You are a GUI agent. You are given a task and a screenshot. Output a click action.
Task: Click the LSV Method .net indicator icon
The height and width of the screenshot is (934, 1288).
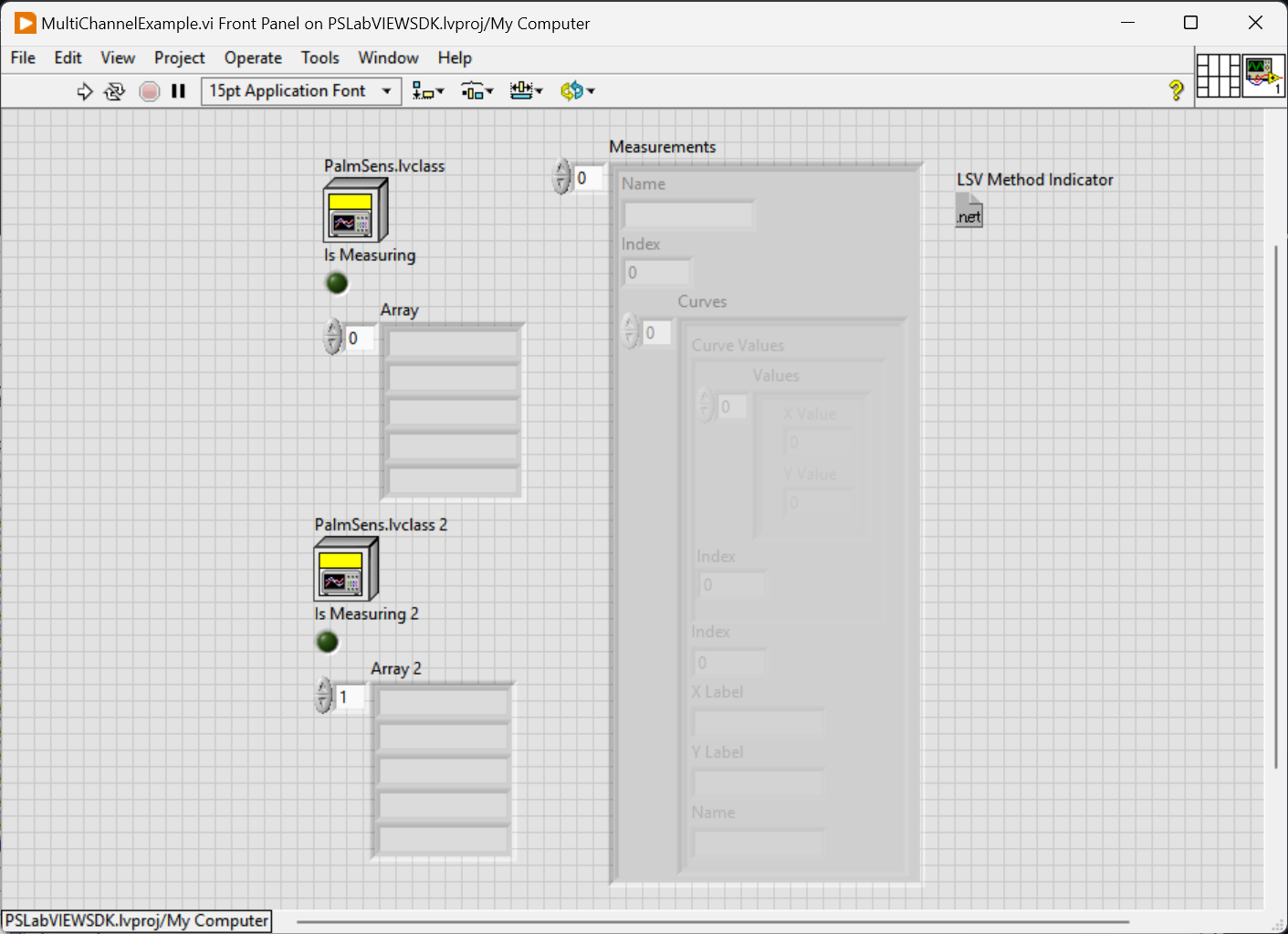pos(969,211)
